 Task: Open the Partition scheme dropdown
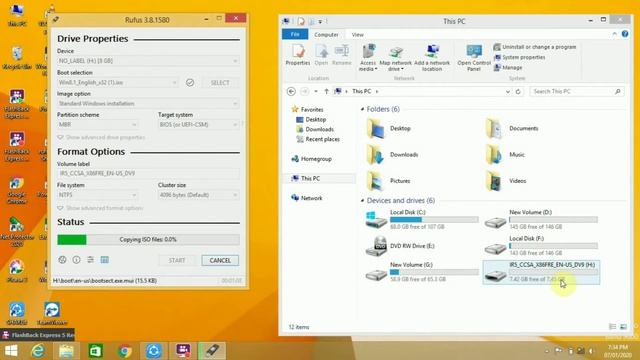point(98,124)
